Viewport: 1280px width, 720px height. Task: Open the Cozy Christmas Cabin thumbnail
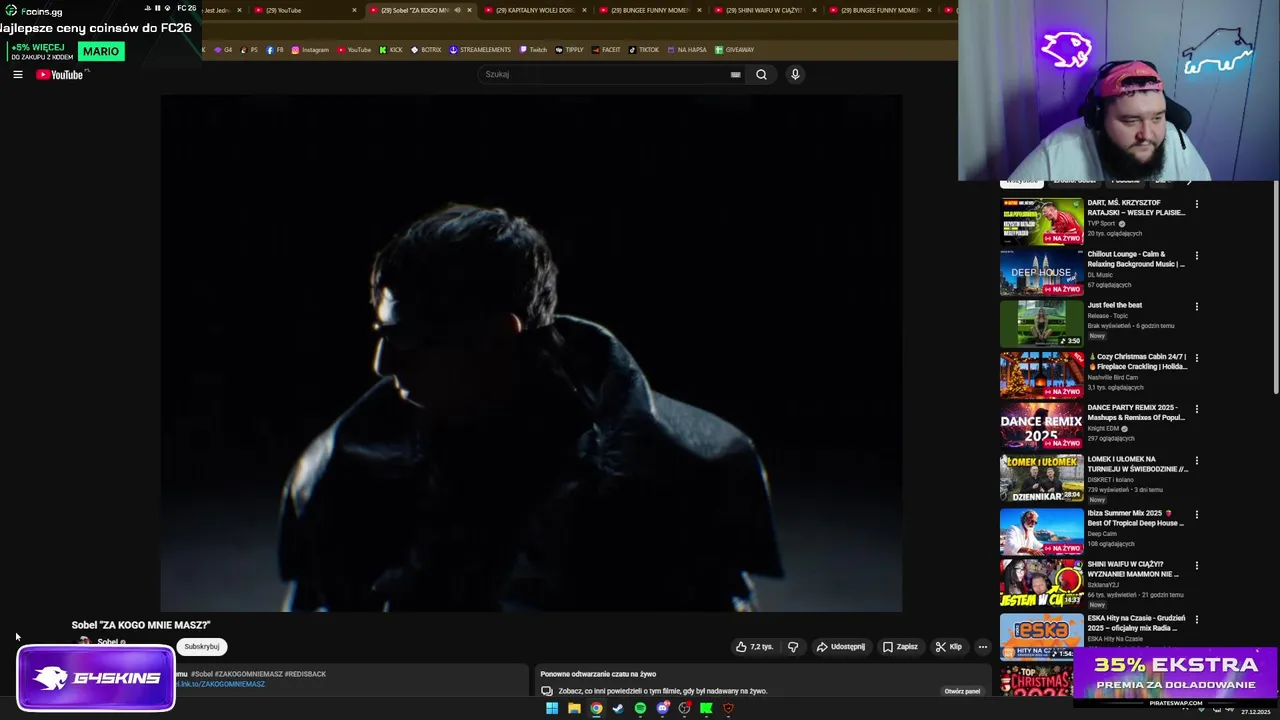click(x=1042, y=374)
